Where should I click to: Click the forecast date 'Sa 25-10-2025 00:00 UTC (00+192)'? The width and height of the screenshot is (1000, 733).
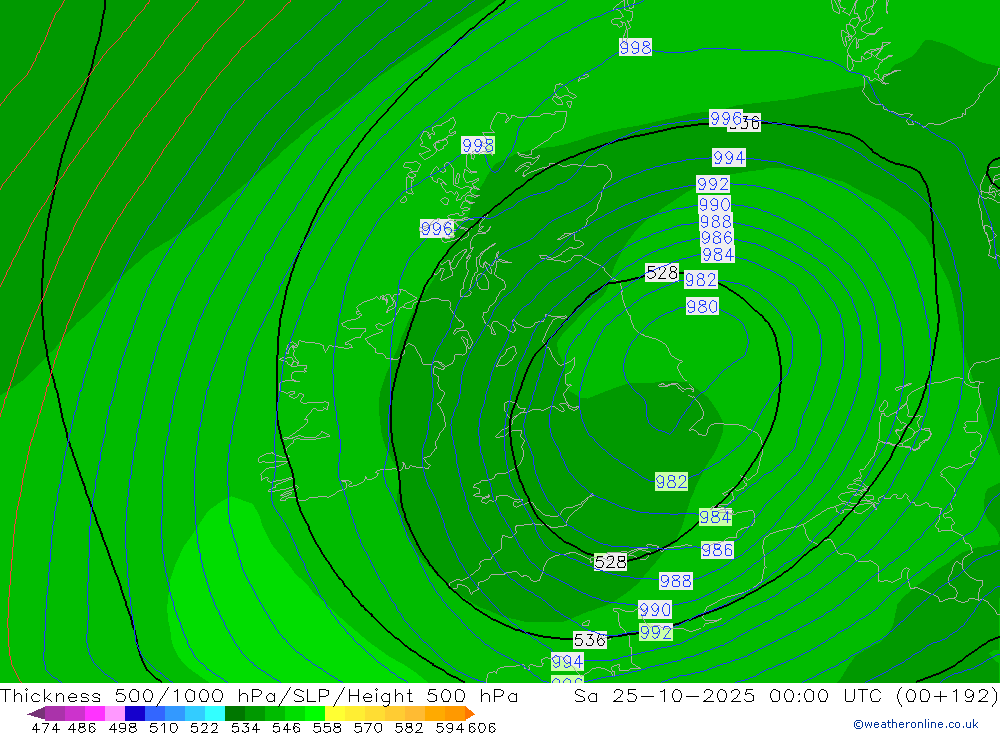point(786,695)
